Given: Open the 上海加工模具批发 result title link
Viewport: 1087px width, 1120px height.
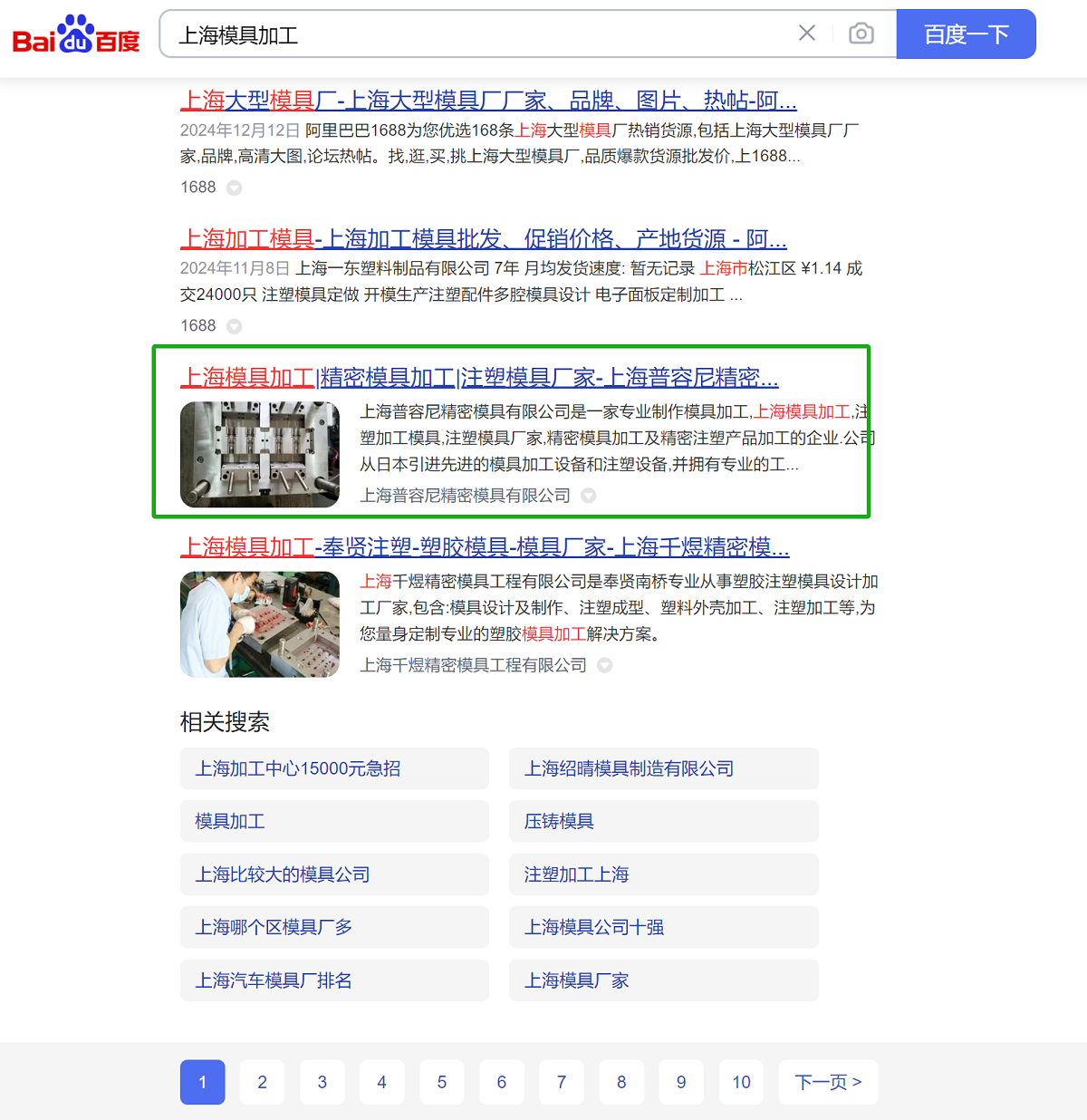Looking at the screenshot, I should [x=484, y=239].
